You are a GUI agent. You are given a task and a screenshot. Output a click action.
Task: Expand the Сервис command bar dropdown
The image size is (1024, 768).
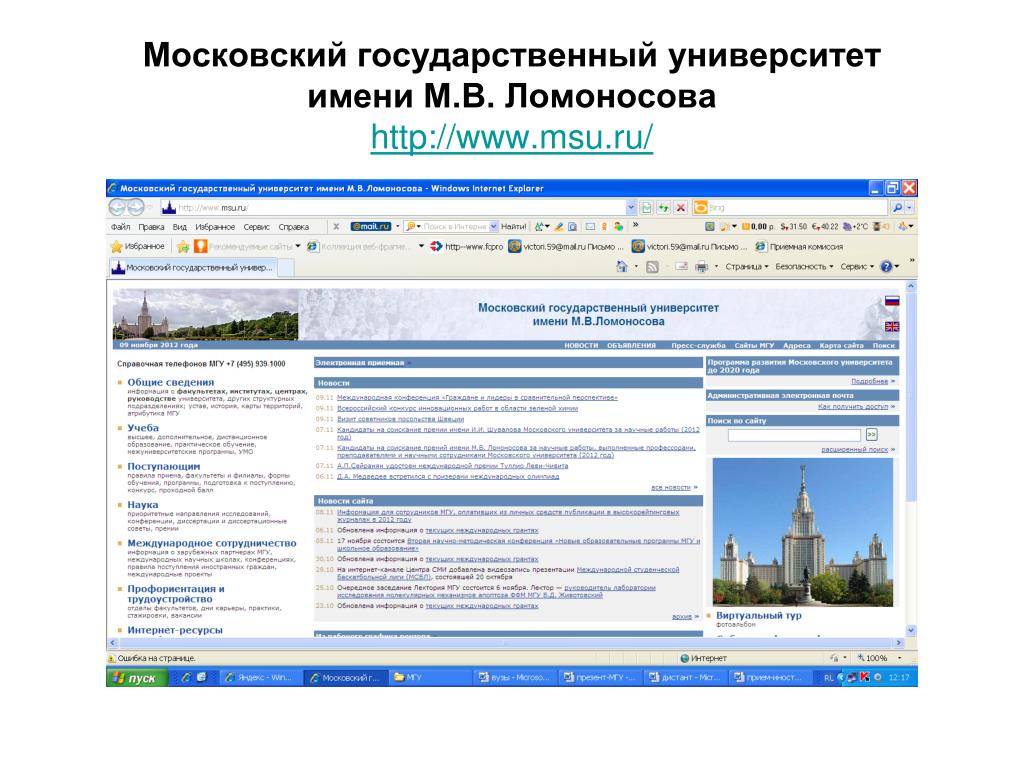point(857,266)
